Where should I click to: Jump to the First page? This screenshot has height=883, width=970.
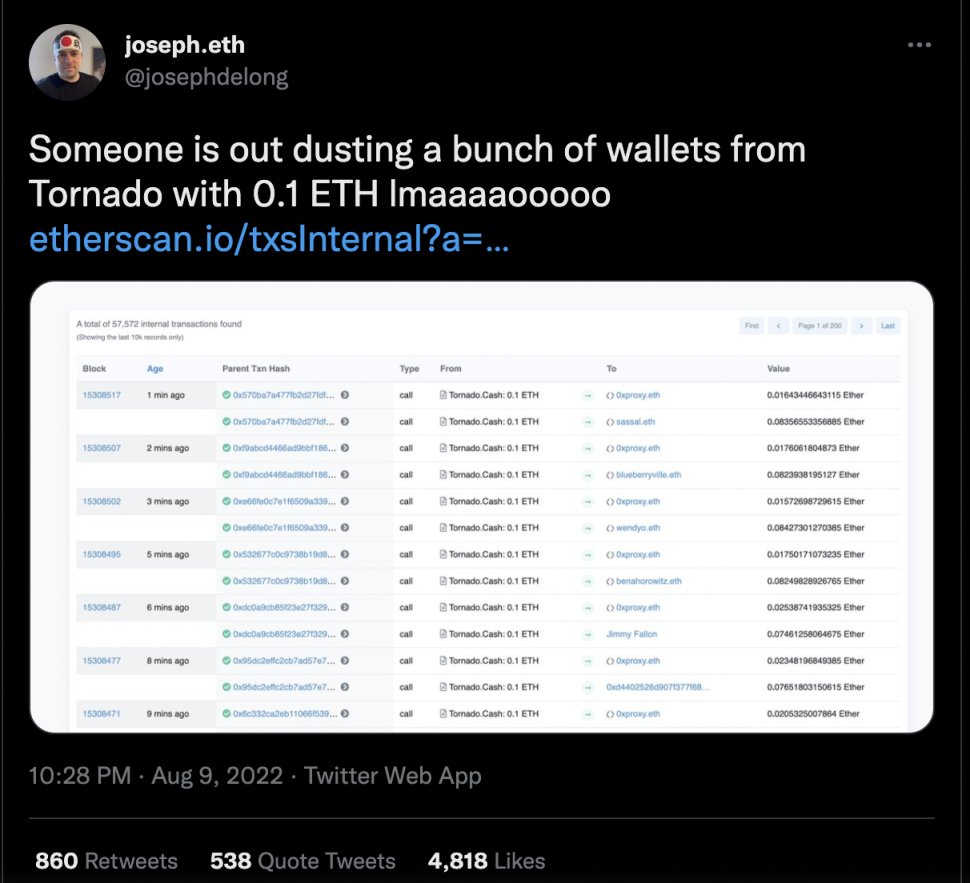751,326
